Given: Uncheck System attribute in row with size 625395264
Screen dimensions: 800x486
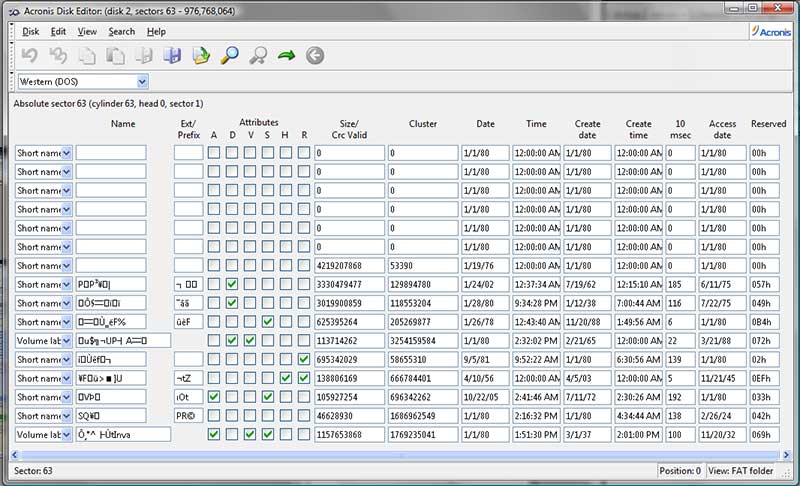Looking at the screenshot, I should 268,322.
